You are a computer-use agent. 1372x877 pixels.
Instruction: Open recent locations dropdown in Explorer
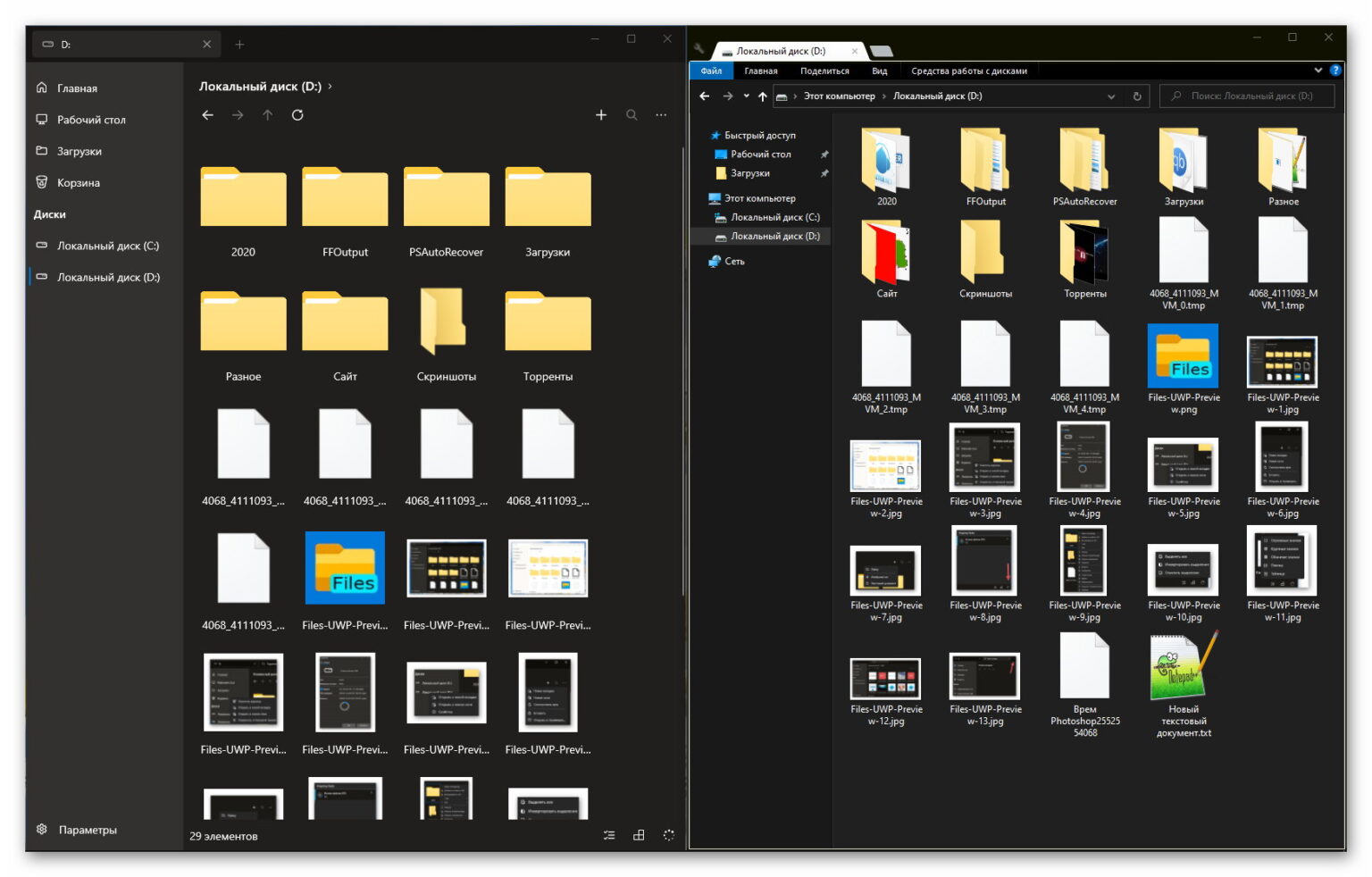746,96
